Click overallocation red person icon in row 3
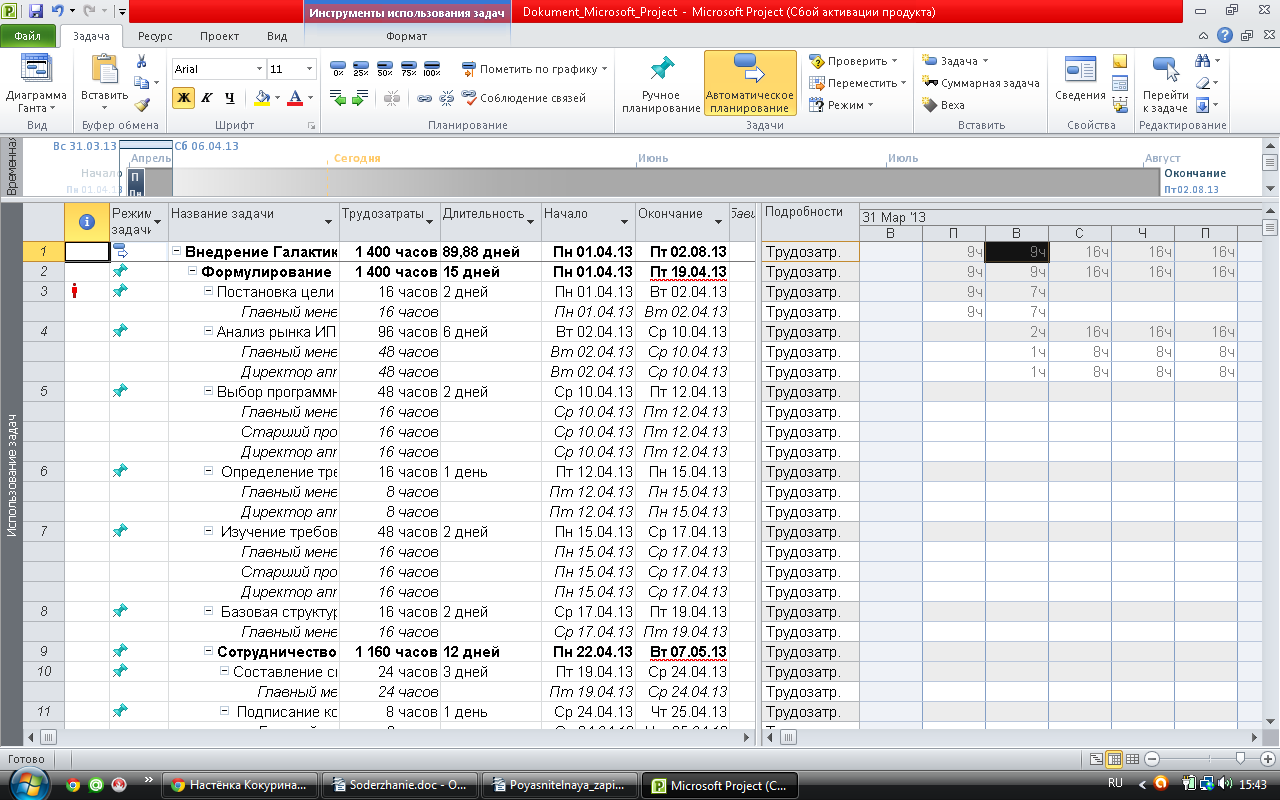 pos(74,291)
